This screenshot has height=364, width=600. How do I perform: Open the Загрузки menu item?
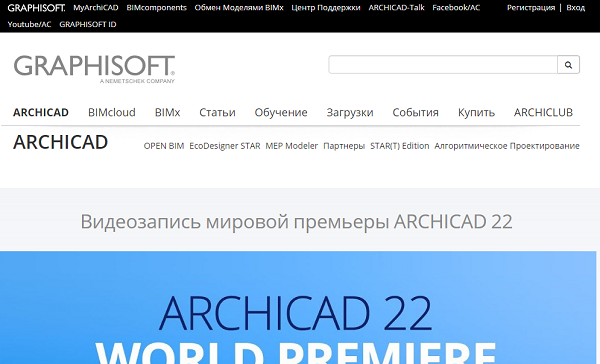pyautogui.click(x=350, y=113)
